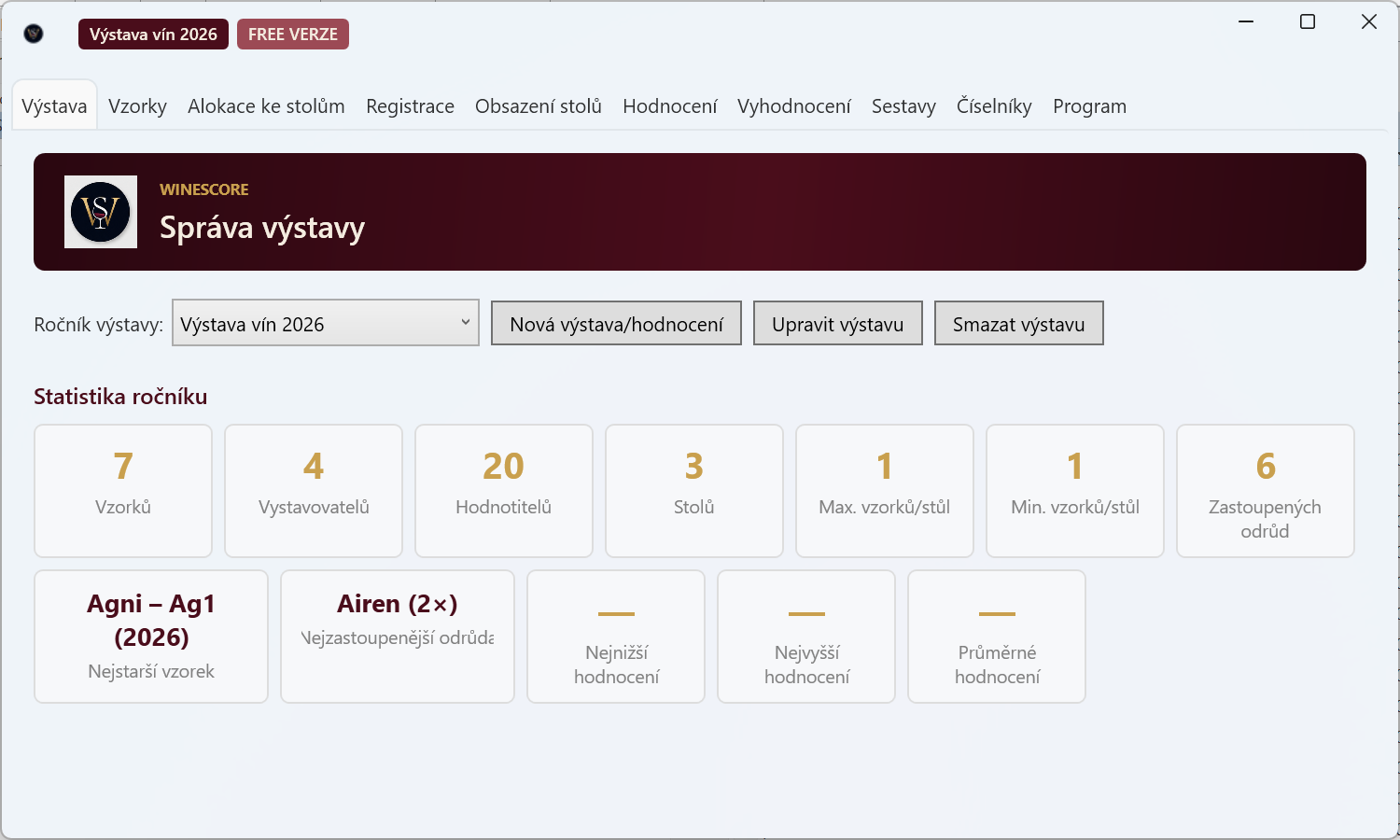Open the Číselníky tab
The width and height of the screenshot is (1400, 840).
(x=994, y=106)
